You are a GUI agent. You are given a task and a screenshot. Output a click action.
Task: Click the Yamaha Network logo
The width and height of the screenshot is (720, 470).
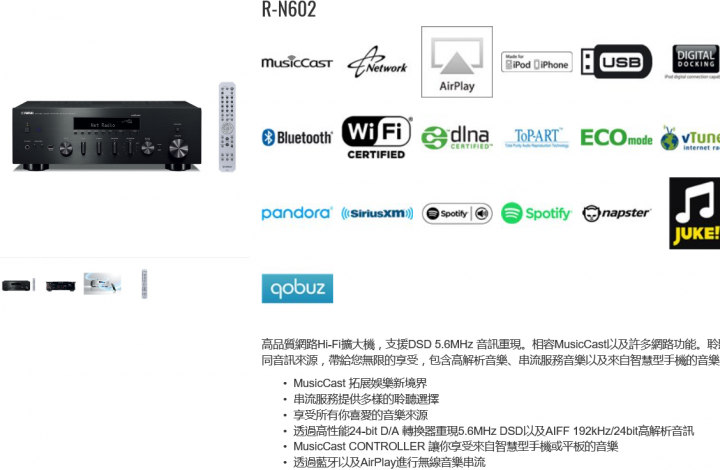[x=377, y=62]
